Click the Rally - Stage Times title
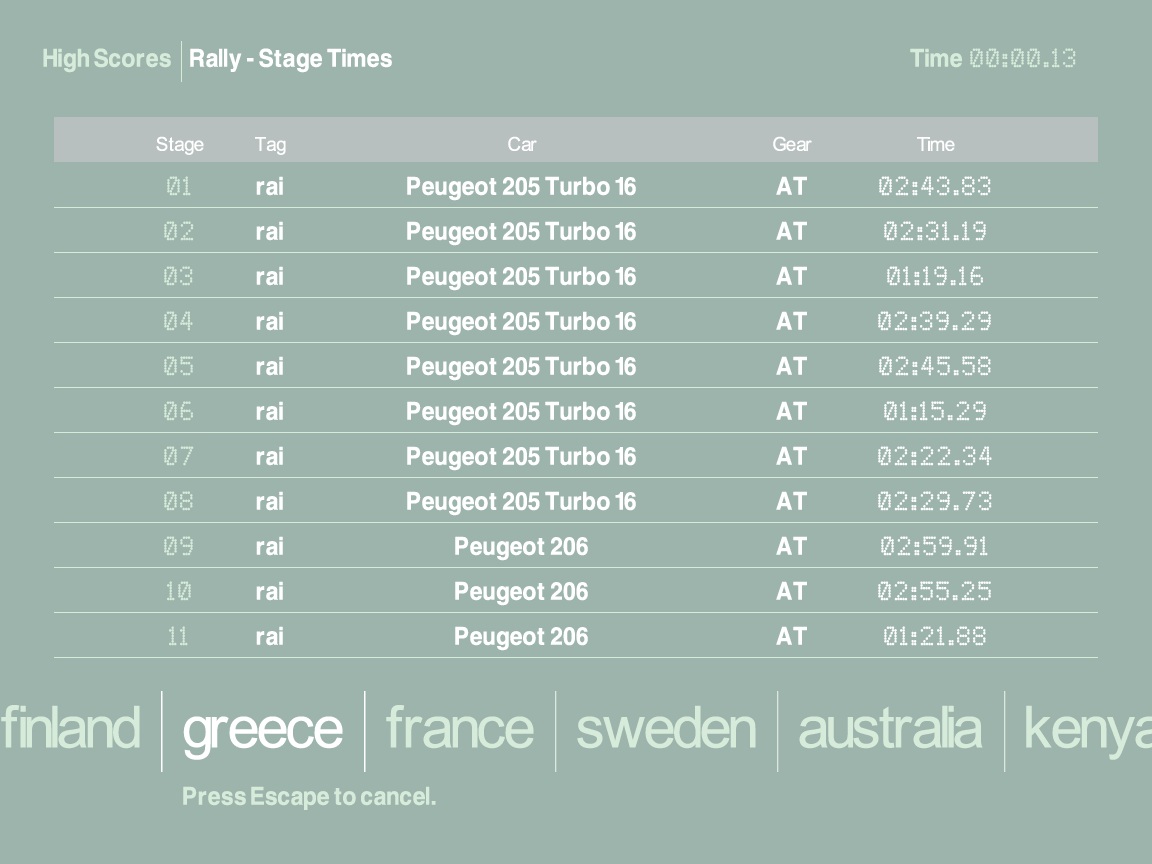1152x864 pixels. point(290,59)
